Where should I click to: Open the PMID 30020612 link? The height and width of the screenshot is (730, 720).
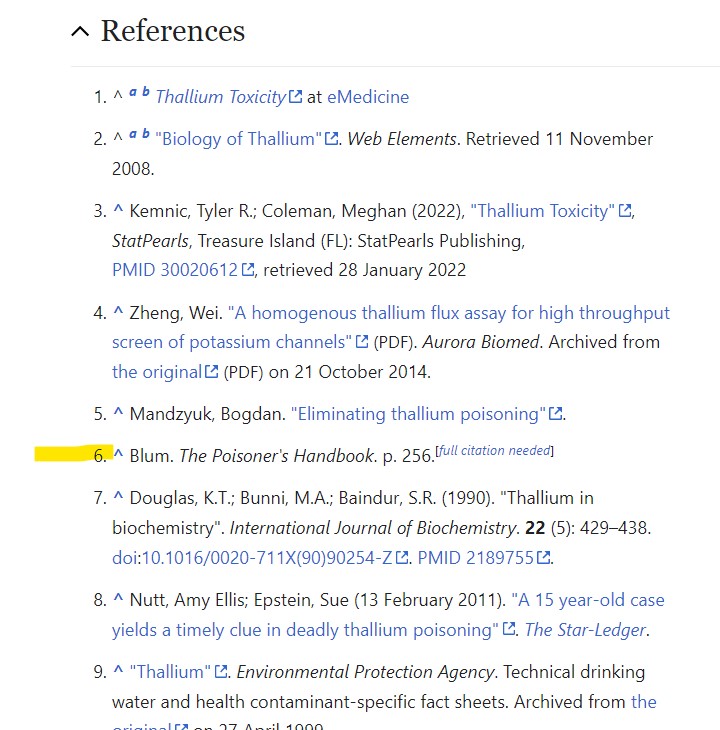pyautogui.click(x=175, y=270)
